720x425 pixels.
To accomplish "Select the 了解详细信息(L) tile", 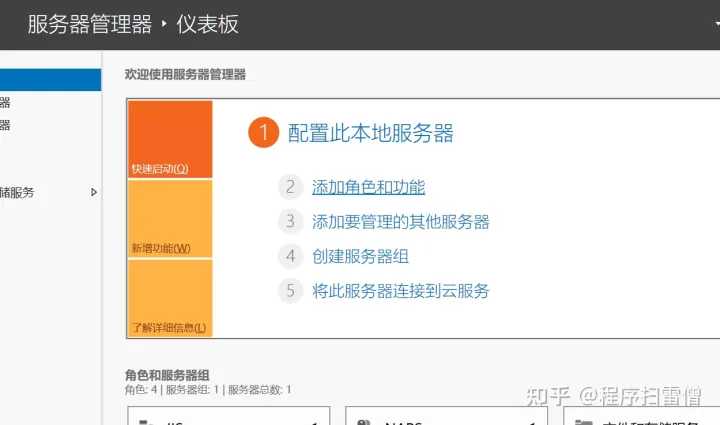I will pos(170,298).
